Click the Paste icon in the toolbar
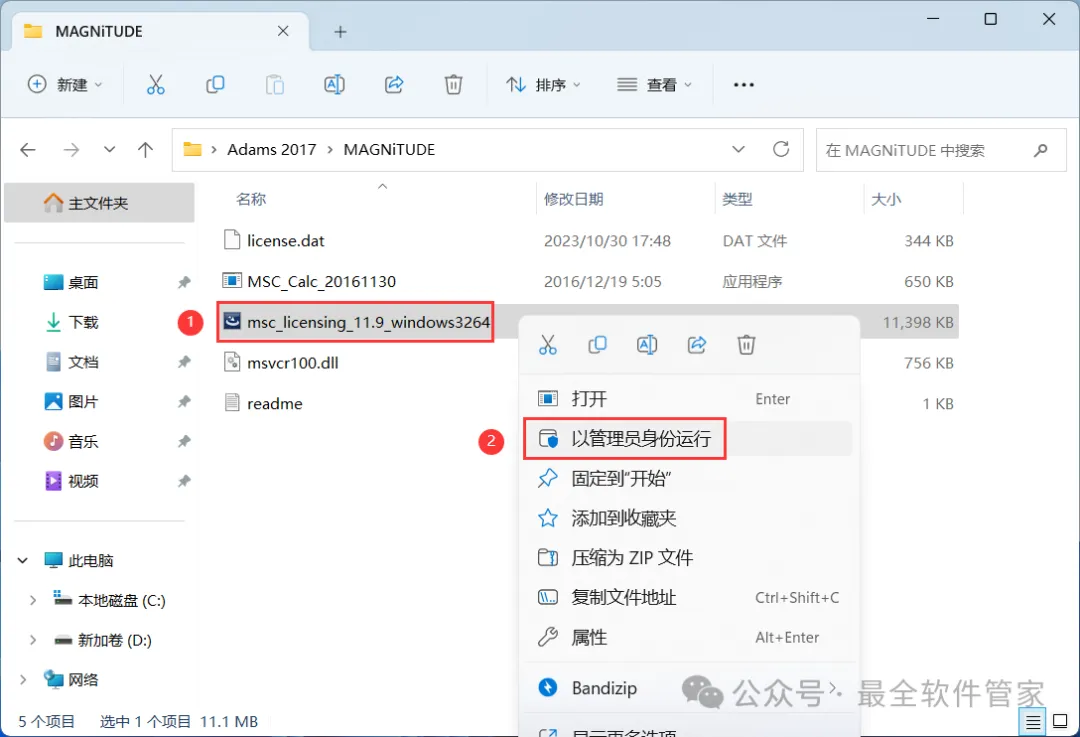 (x=275, y=85)
